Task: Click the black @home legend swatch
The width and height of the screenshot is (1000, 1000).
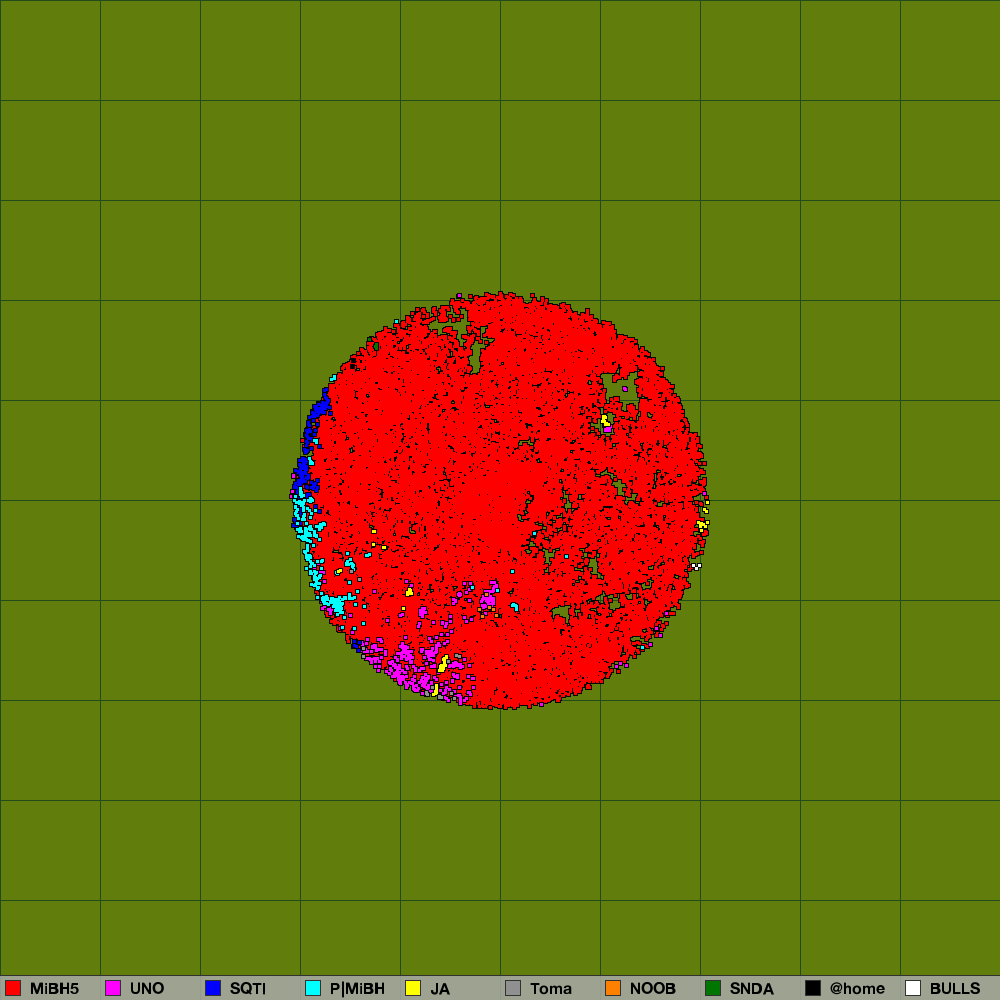Action: point(813,988)
